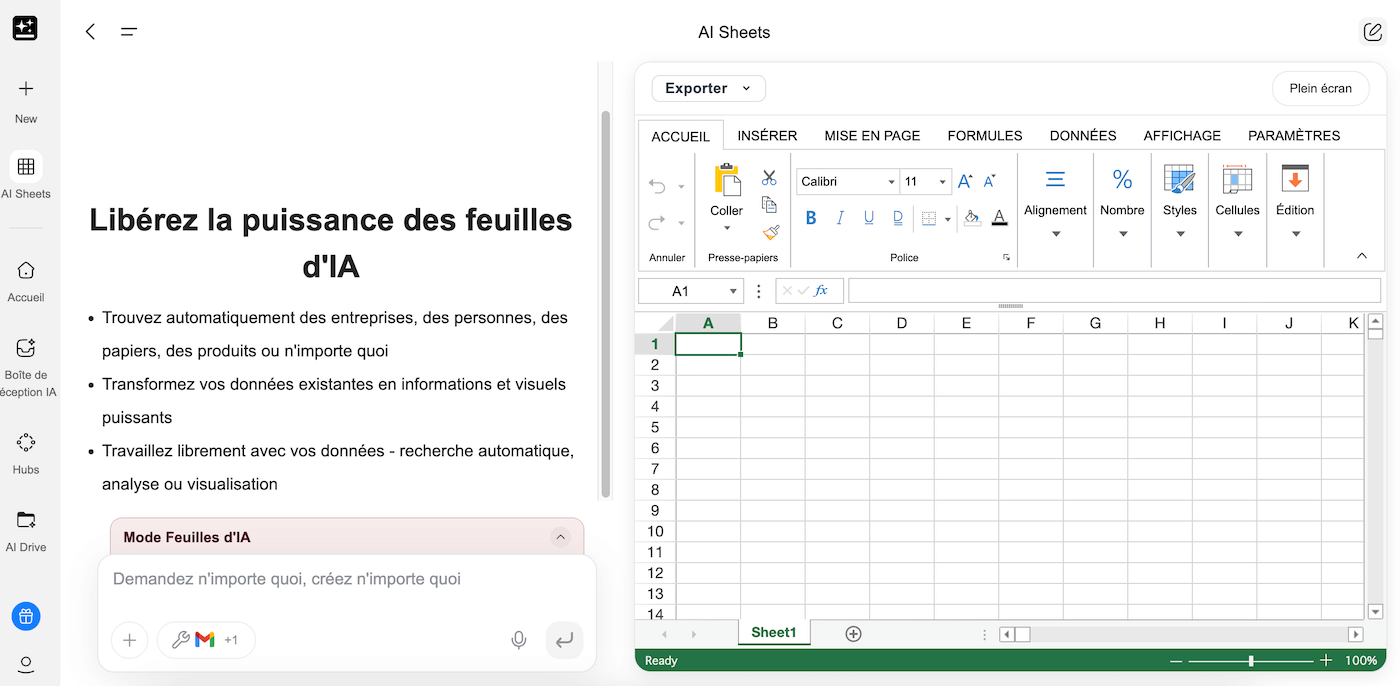
Task: Click the Undo arrow icon
Action: click(x=657, y=186)
